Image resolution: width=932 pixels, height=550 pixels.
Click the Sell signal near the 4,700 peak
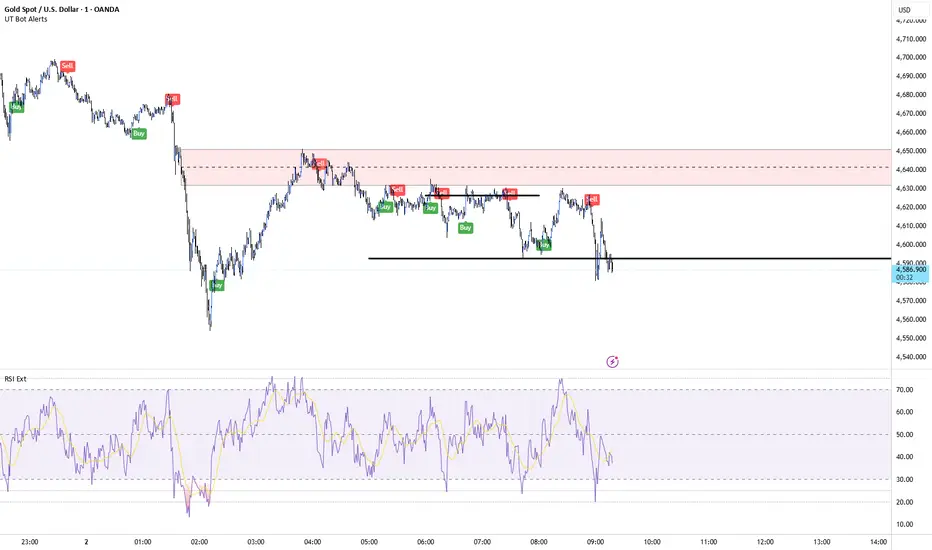[x=68, y=66]
